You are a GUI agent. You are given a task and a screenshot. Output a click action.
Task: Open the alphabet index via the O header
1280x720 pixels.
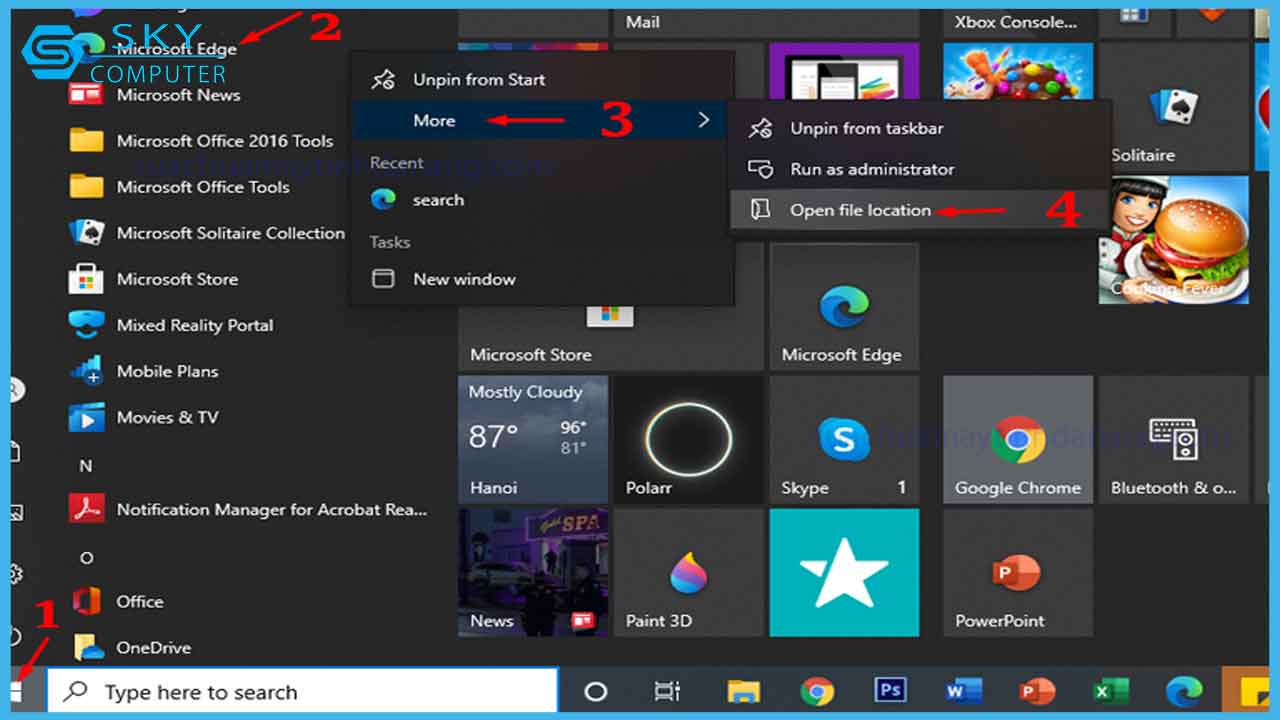(x=86, y=557)
